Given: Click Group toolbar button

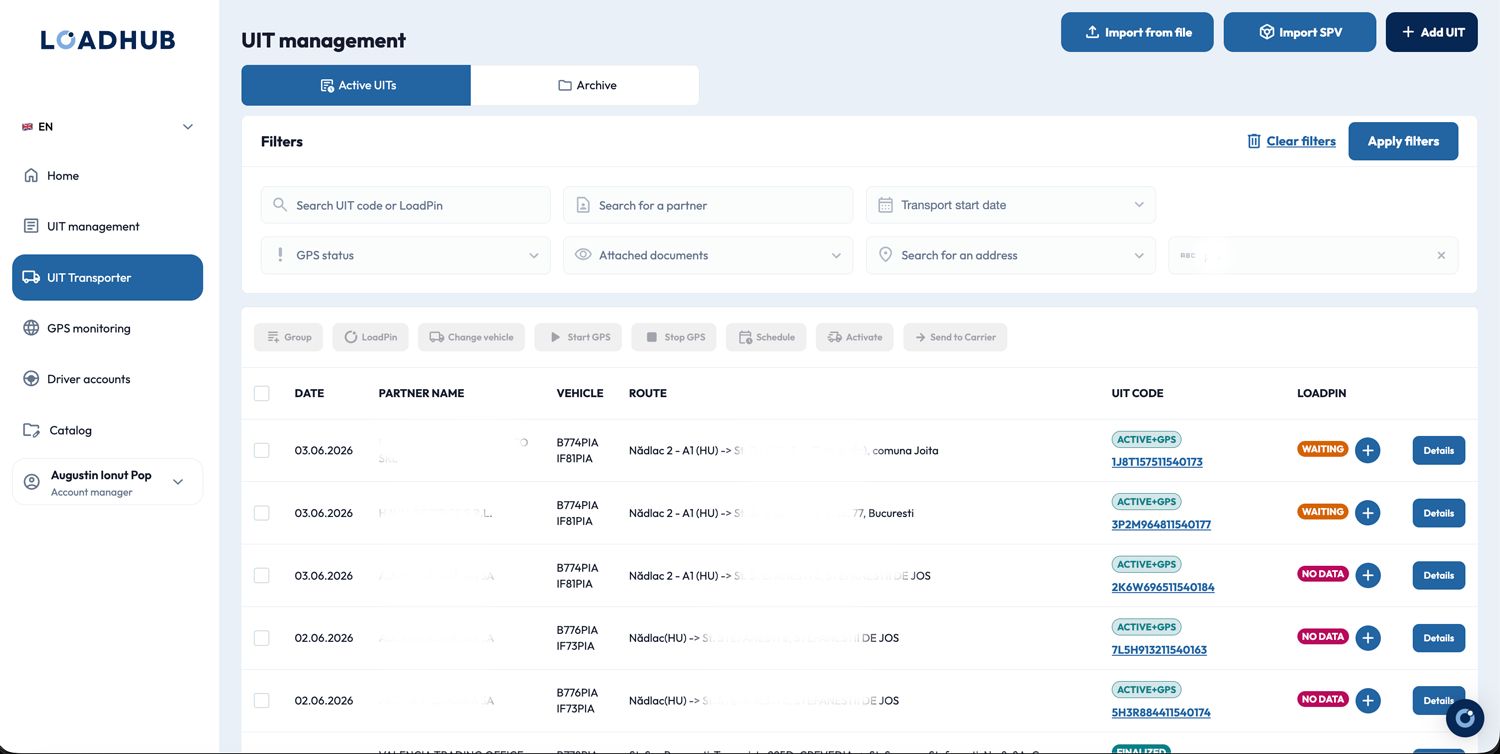Looking at the screenshot, I should (288, 337).
